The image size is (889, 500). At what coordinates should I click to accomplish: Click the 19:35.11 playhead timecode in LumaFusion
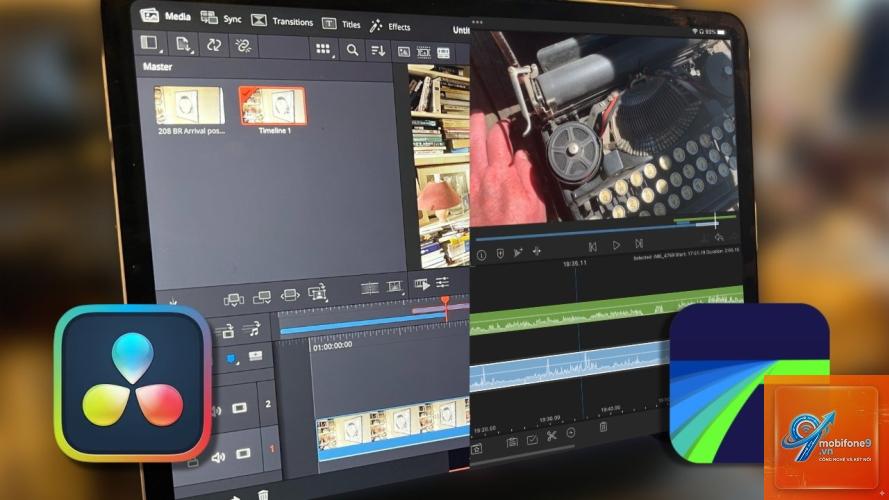tap(574, 264)
